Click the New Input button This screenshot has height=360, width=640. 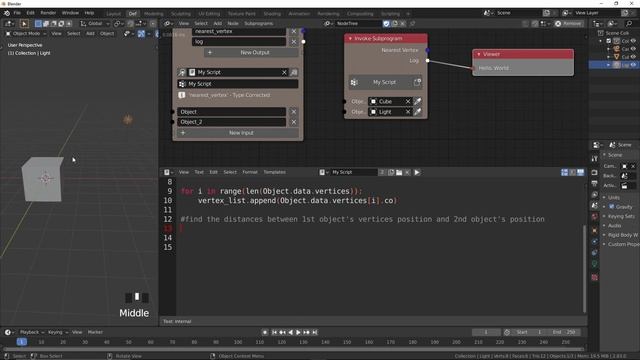(238, 133)
